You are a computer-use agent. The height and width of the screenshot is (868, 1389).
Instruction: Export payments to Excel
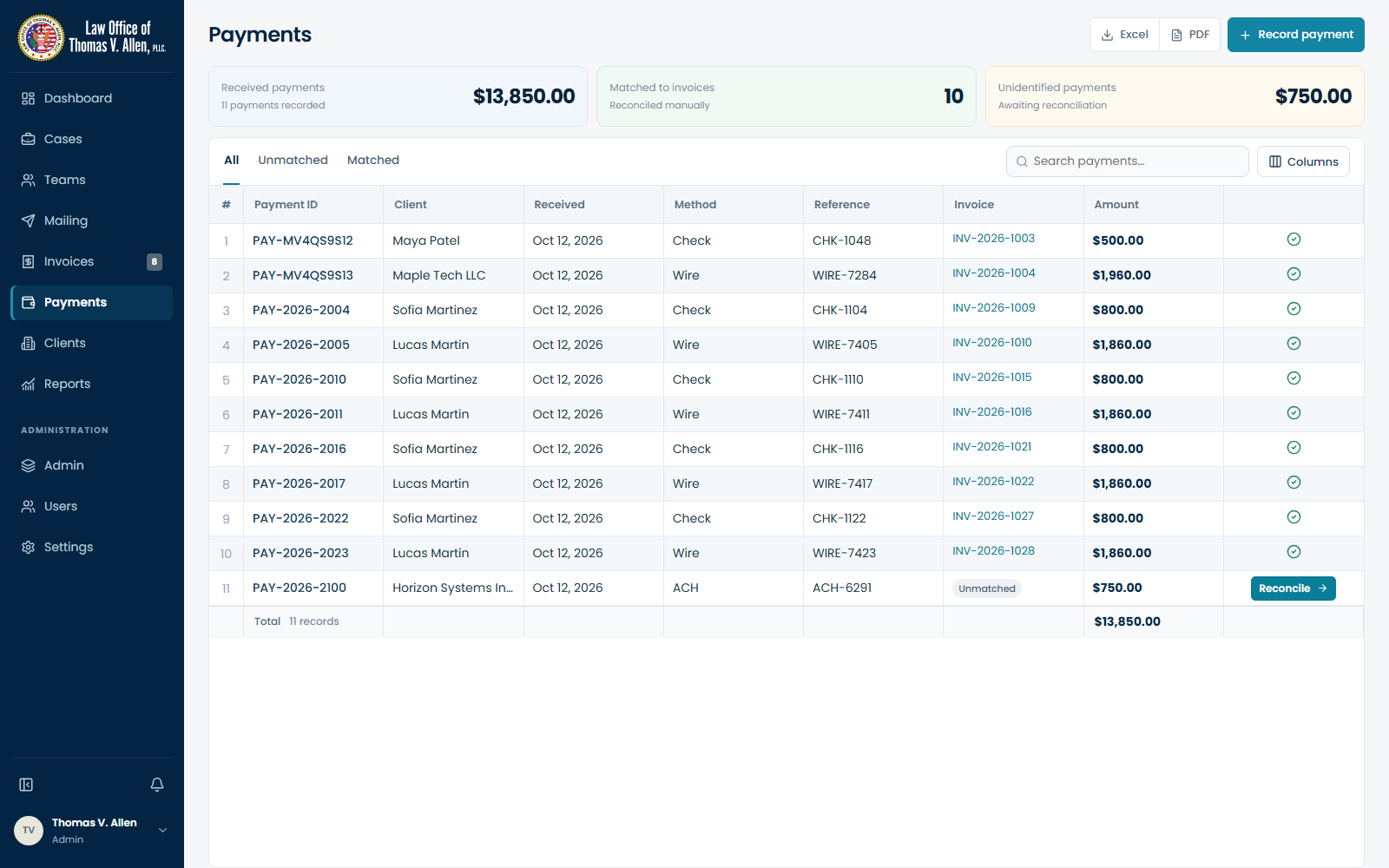pyautogui.click(x=1124, y=35)
